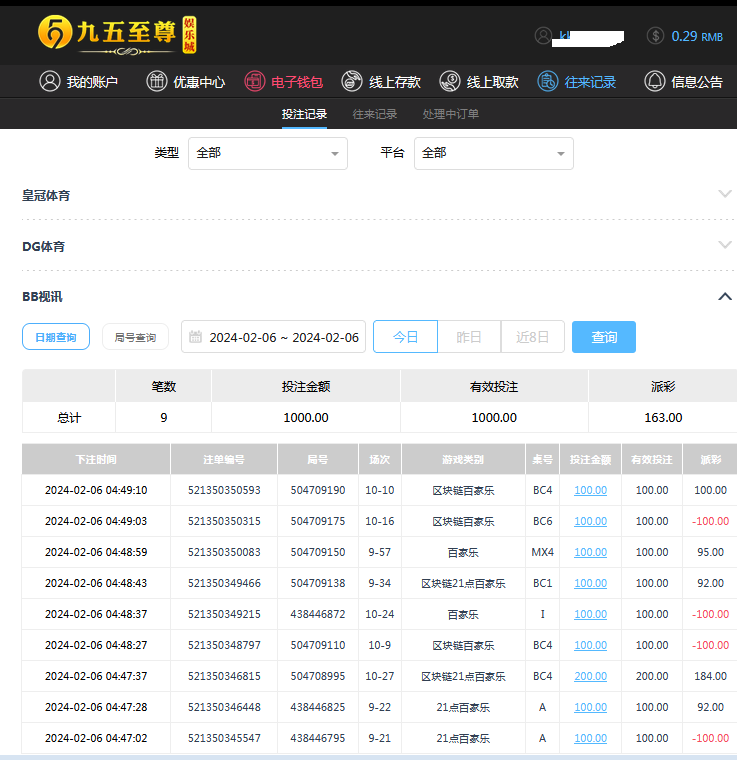Open 线上存款 deposit icon

click(x=352, y=82)
